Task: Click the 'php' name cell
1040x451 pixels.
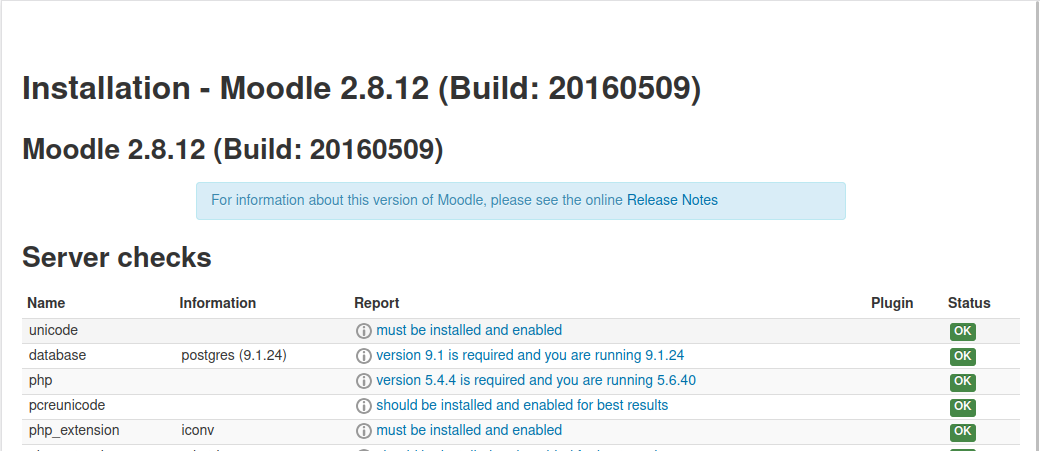Action: coord(40,381)
